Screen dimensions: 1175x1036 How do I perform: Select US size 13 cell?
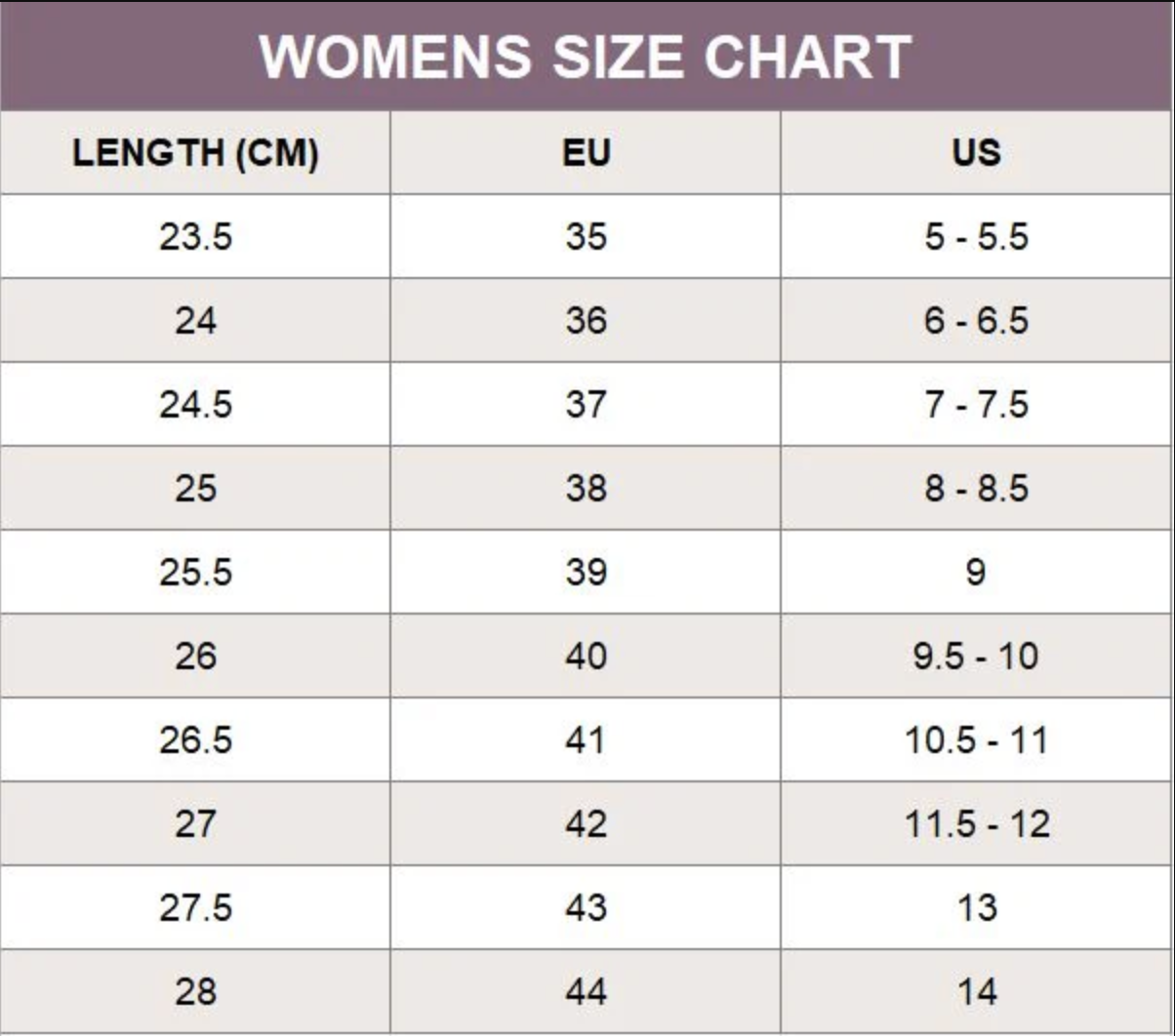(x=976, y=908)
